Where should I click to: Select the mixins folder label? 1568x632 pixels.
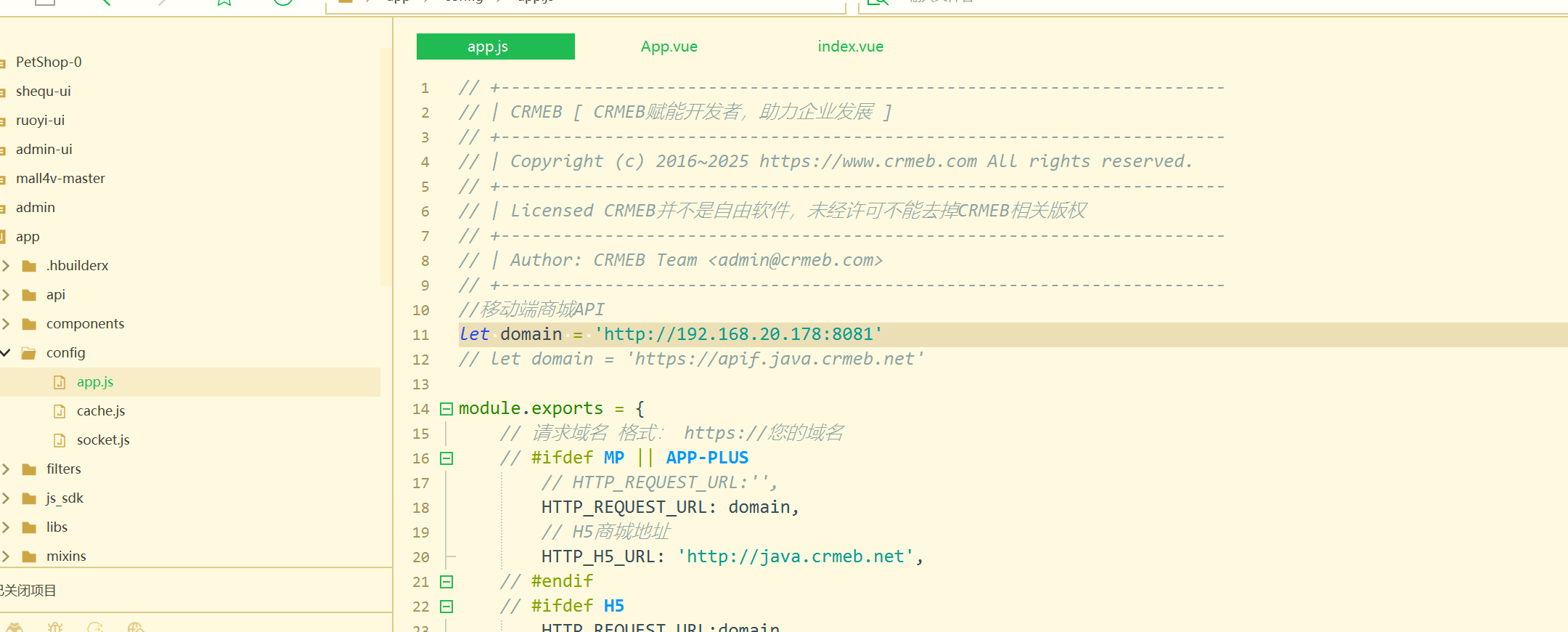click(x=66, y=556)
